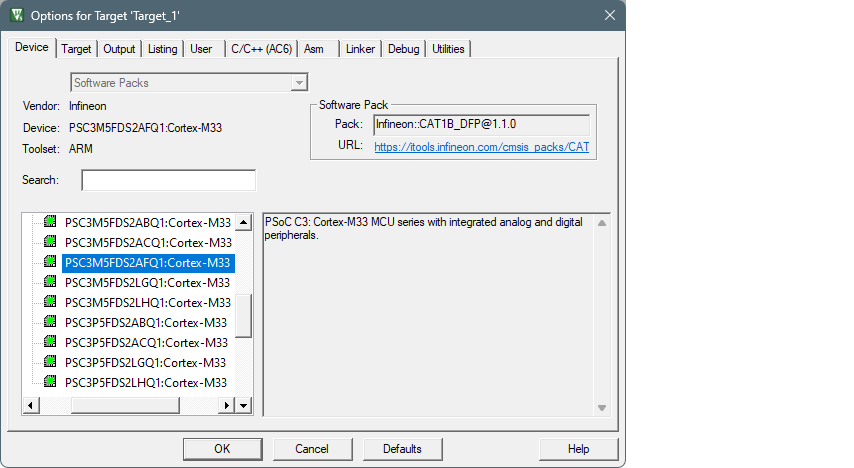Open the C/C++ (AC6) tab

click(261, 49)
